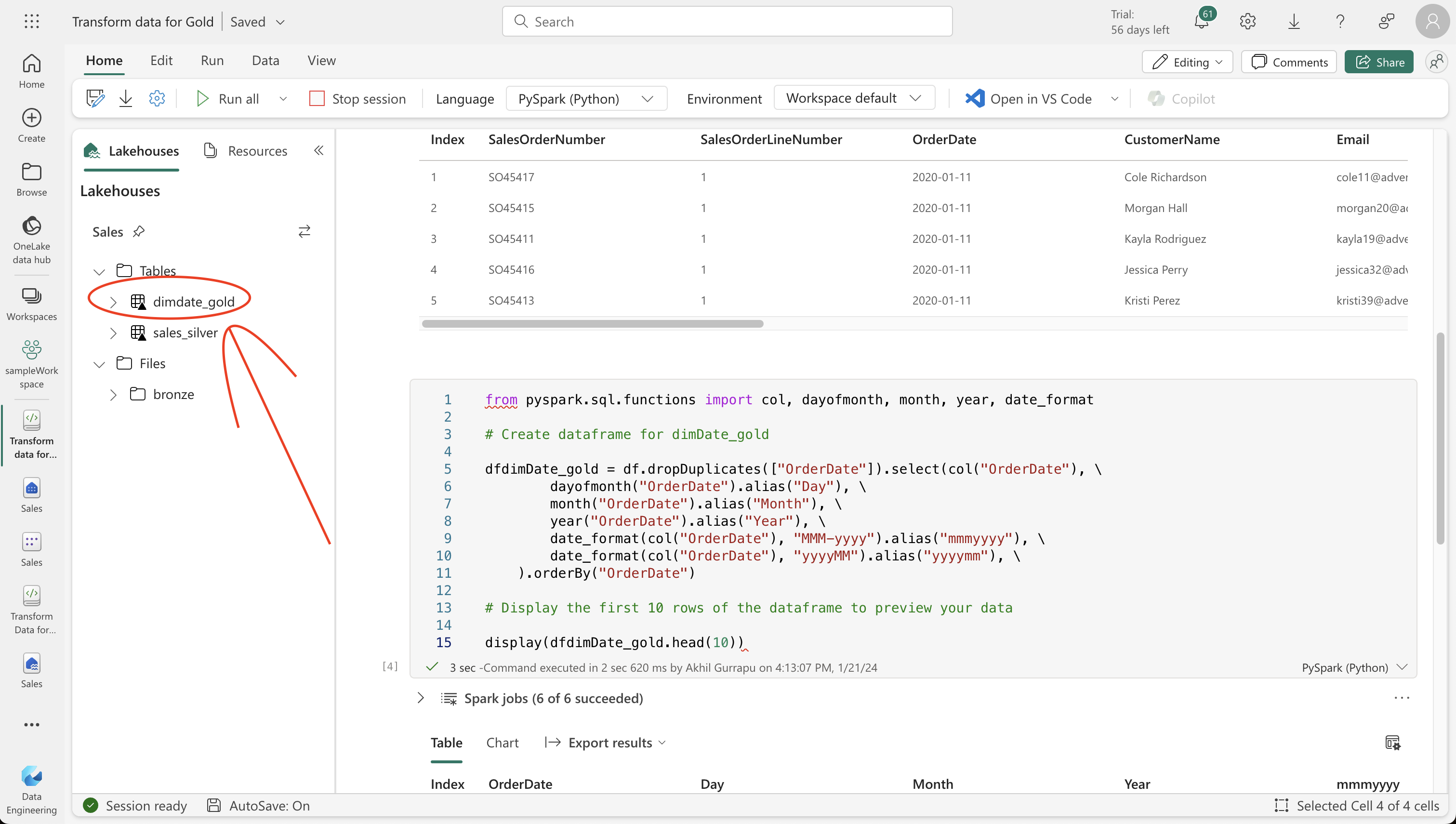This screenshot has width=1456, height=824.
Task: Open the Workspaces sidebar item
Action: (x=32, y=304)
